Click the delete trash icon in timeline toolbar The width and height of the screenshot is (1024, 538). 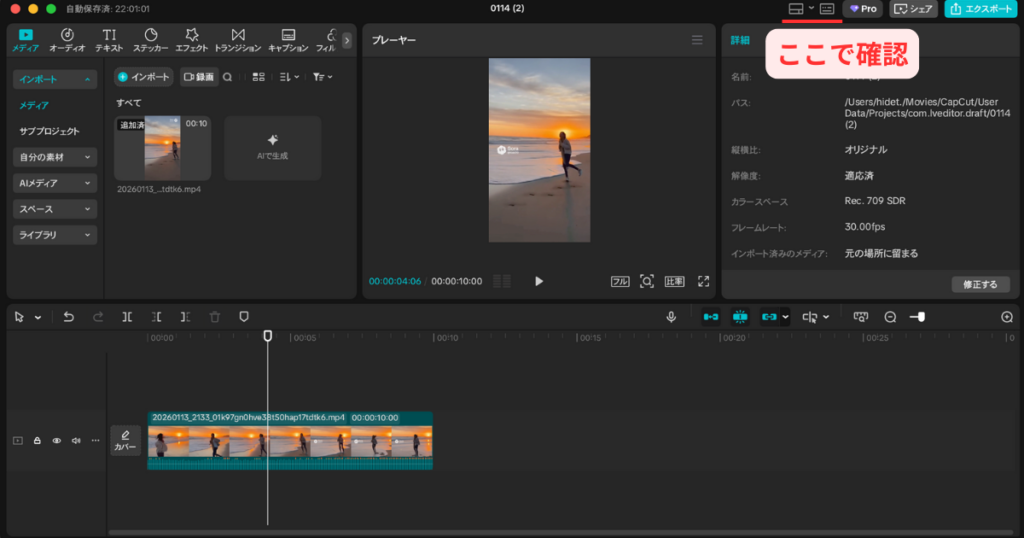point(215,317)
